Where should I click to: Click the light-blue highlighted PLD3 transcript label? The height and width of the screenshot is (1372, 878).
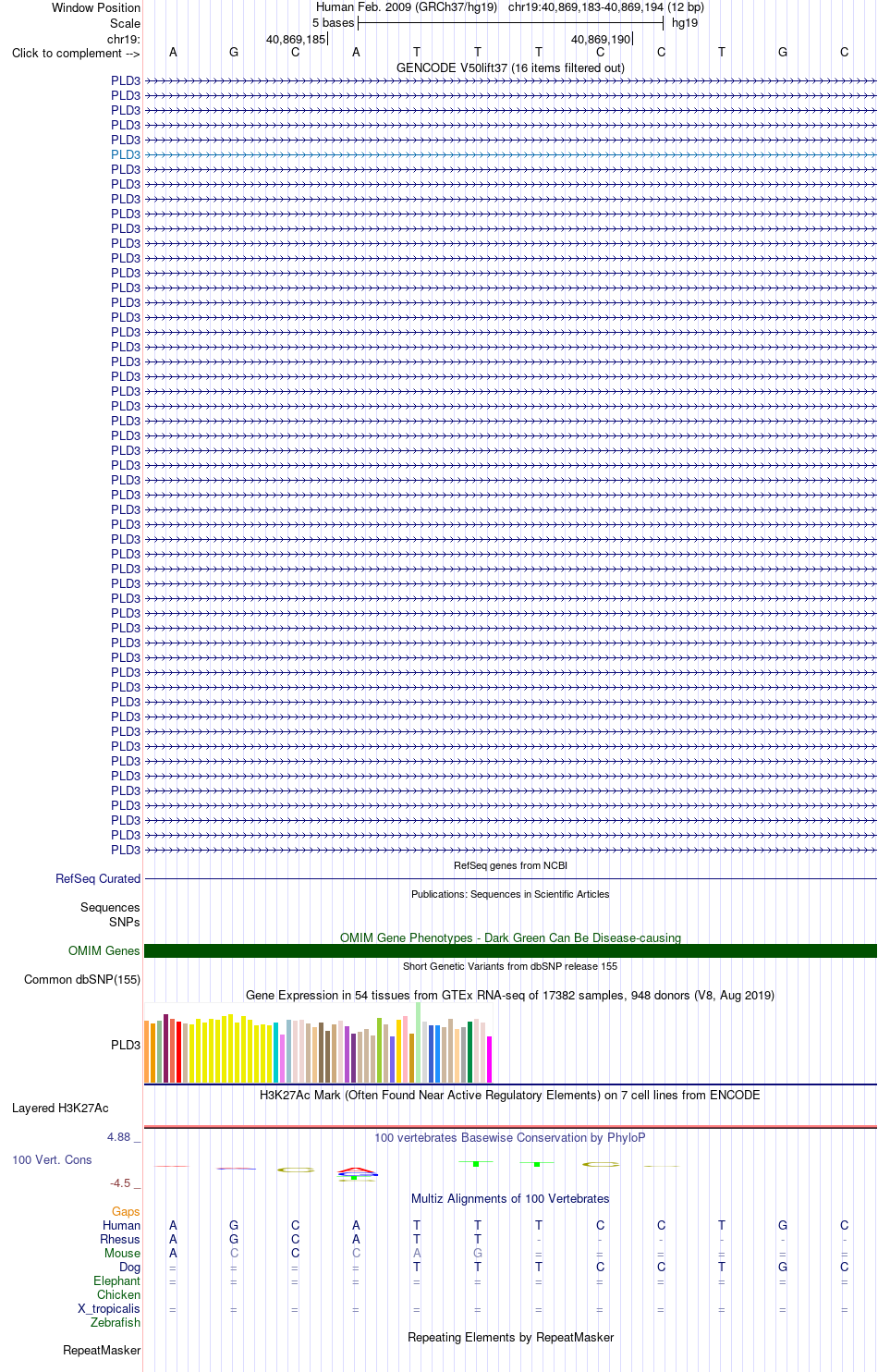(x=126, y=154)
